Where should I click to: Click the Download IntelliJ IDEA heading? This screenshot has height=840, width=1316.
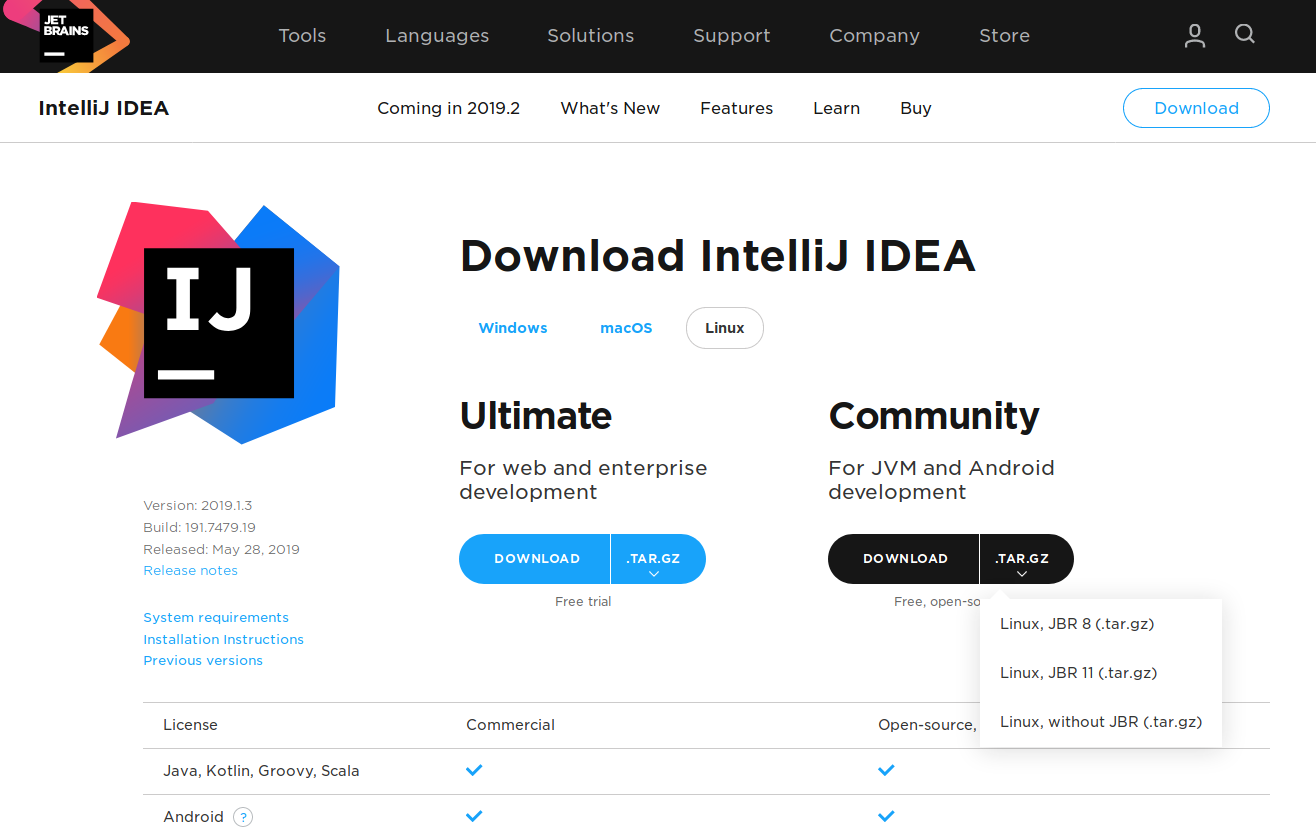click(x=717, y=256)
